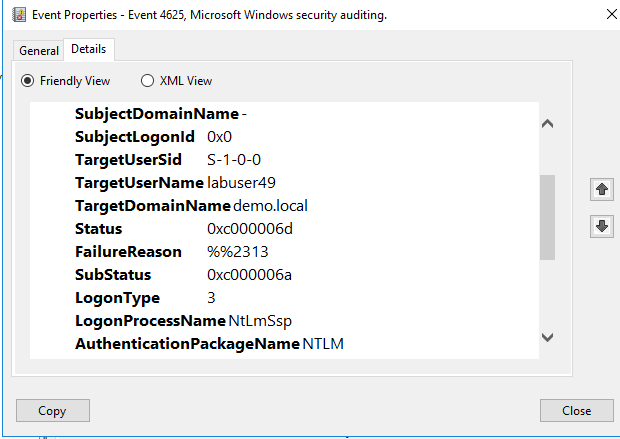Click the Close button
620x439 pixels.
coord(577,411)
